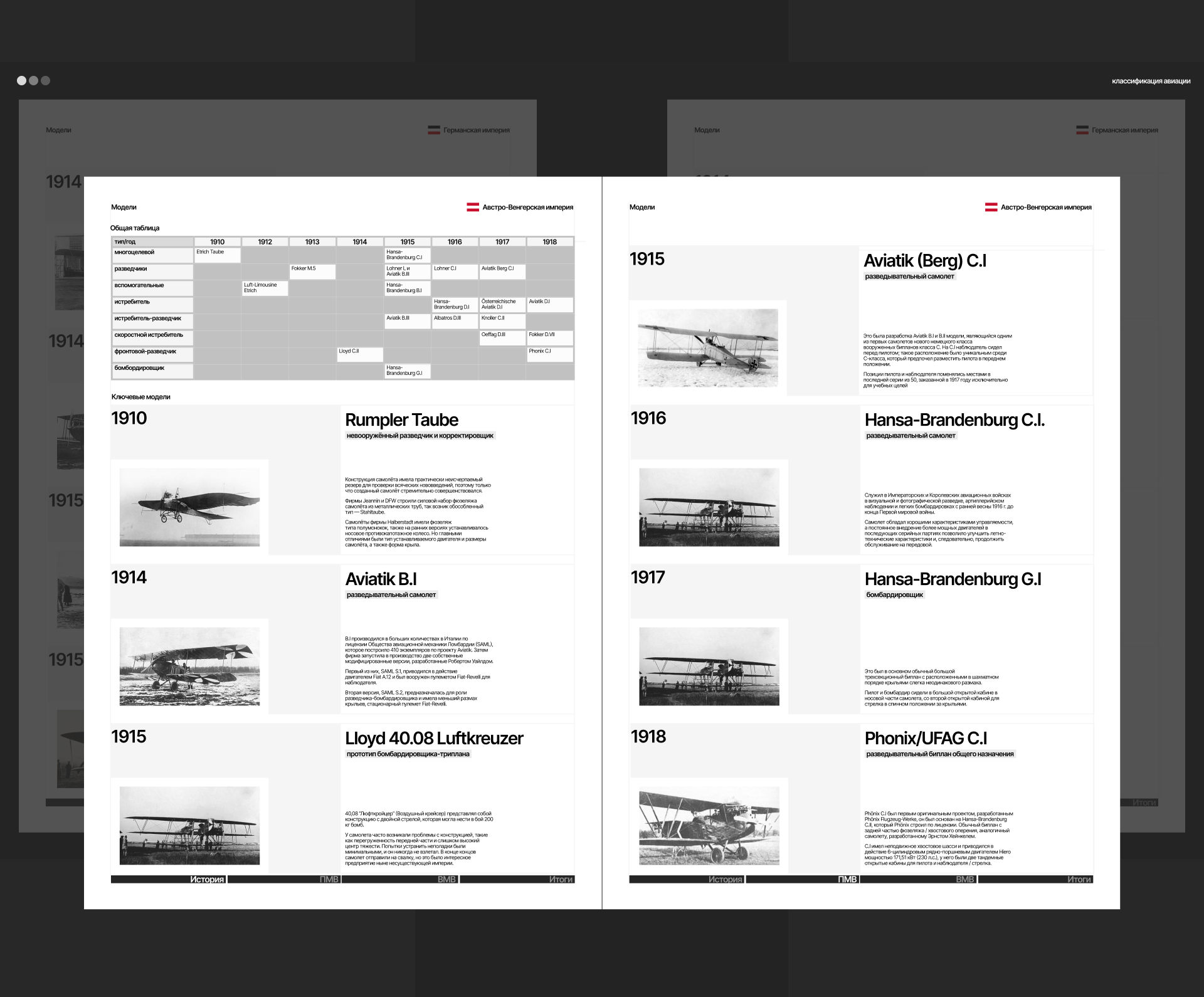Click German Empire flag on background right page

pyautogui.click(x=1082, y=130)
